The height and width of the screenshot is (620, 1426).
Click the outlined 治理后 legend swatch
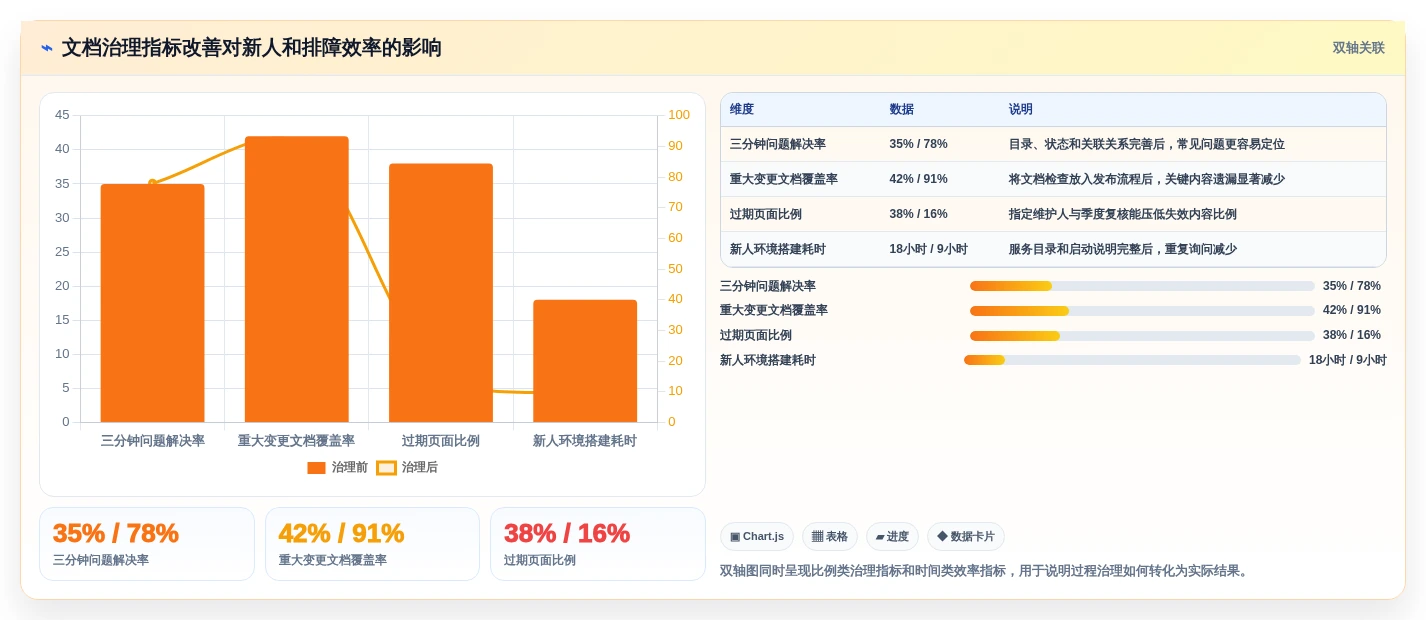click(x=386, y=467)
